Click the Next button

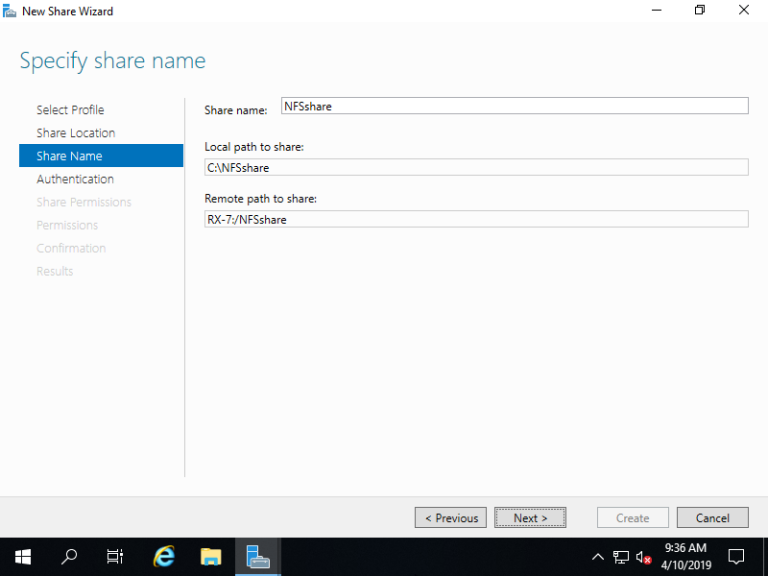pos(530,518)
